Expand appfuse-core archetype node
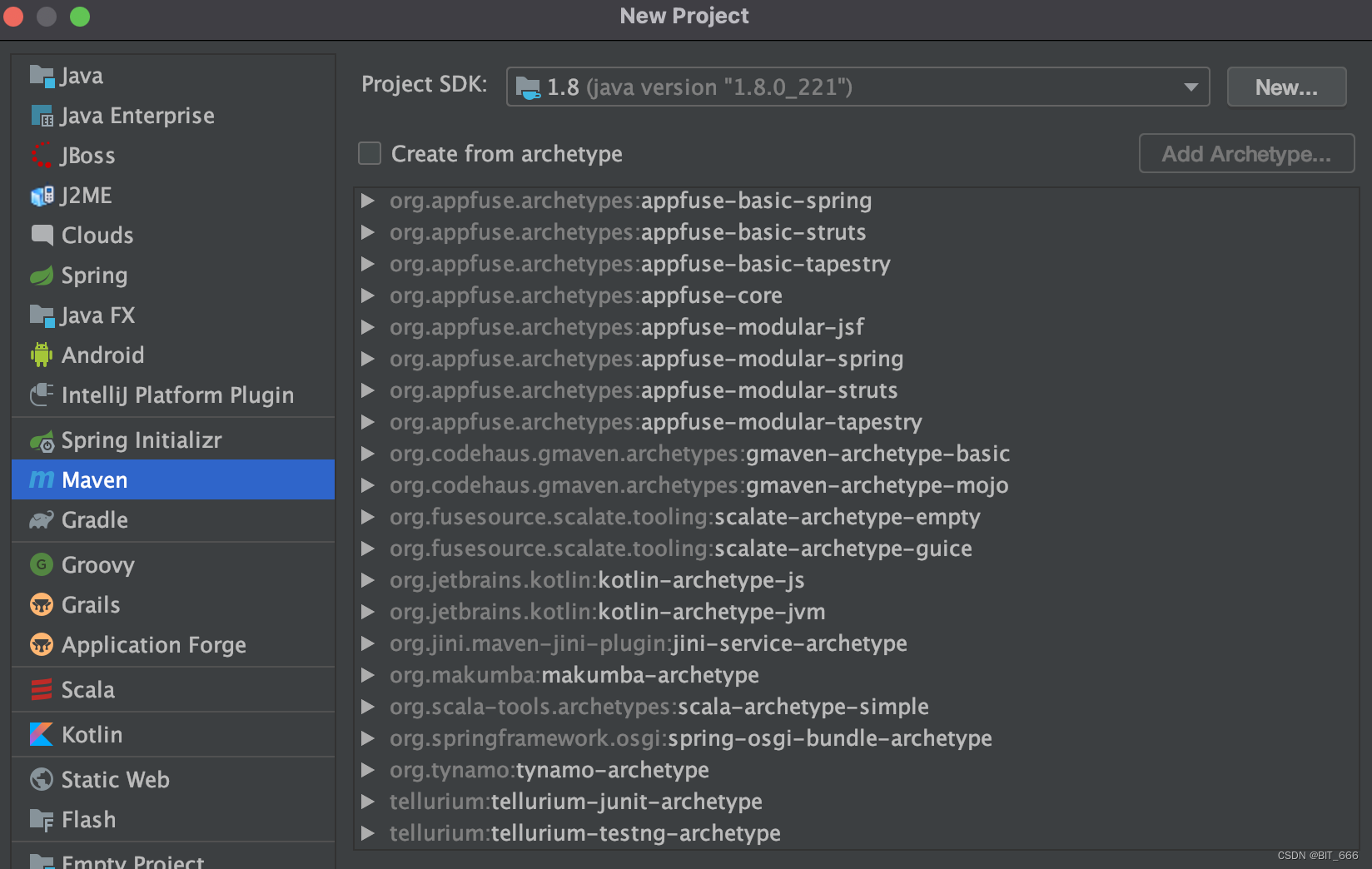This screenshot has width=1372, height=869. [x=367, y=295]
